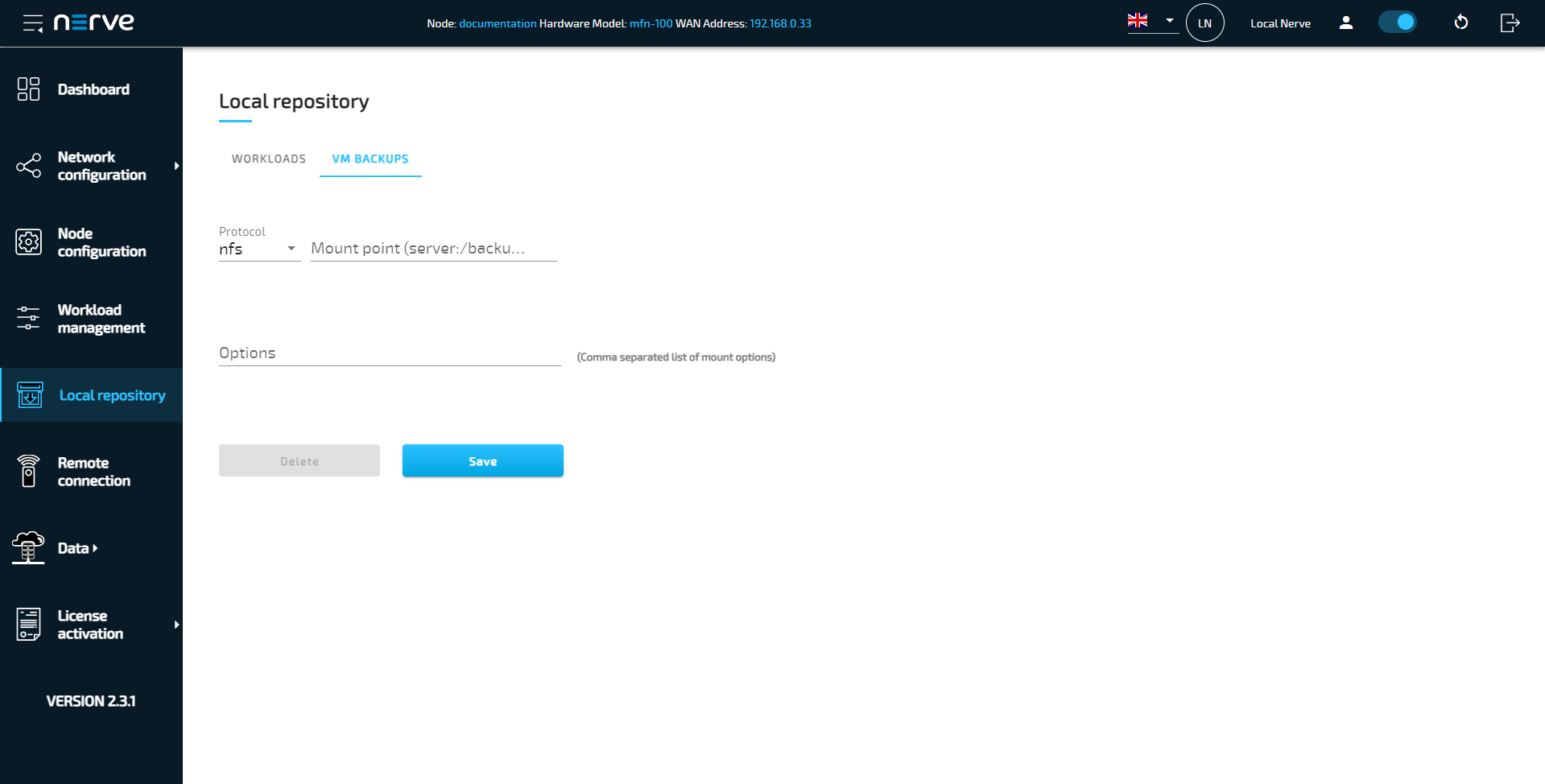The height and width of the screenshot is (784, 1545).
Task: Expand the License activation section chevron
Action: (177, 624)
